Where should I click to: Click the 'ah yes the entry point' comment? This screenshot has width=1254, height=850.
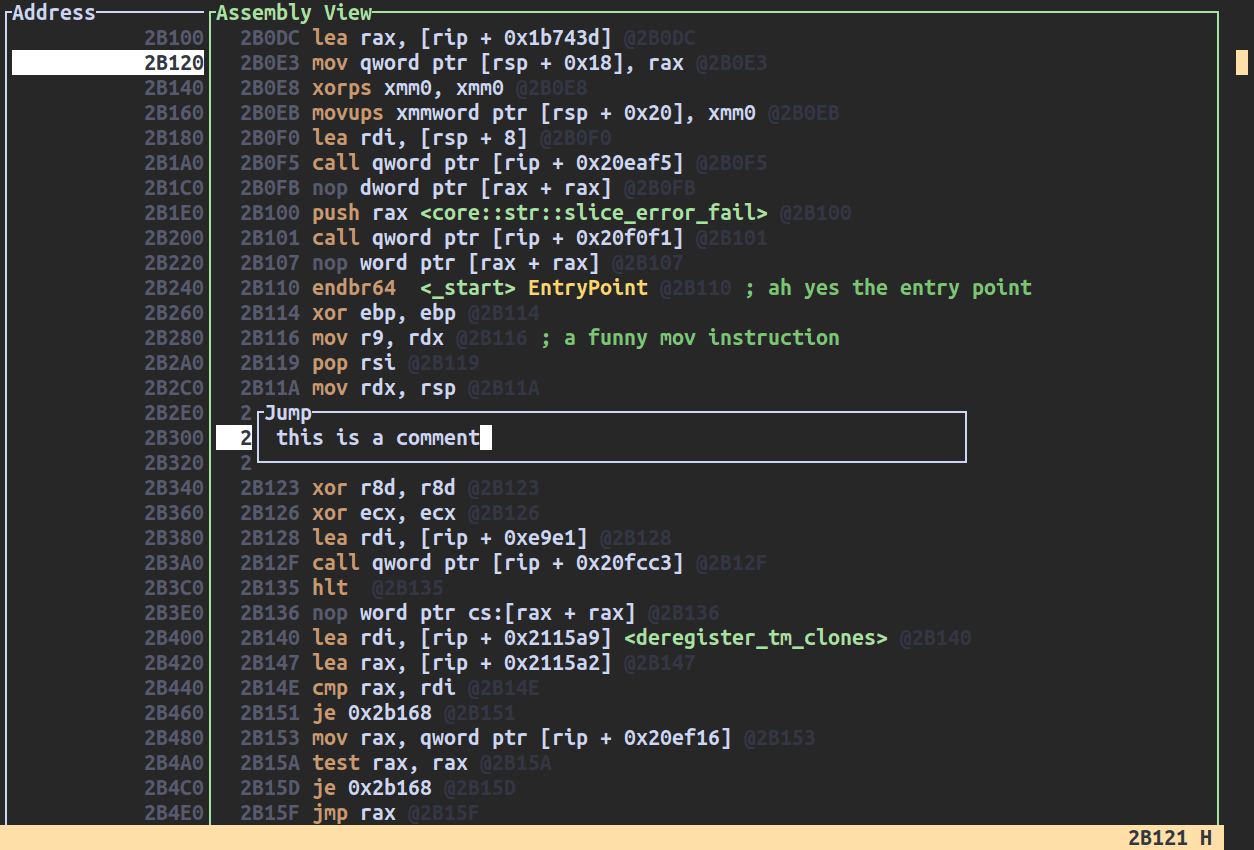(888, 288)
